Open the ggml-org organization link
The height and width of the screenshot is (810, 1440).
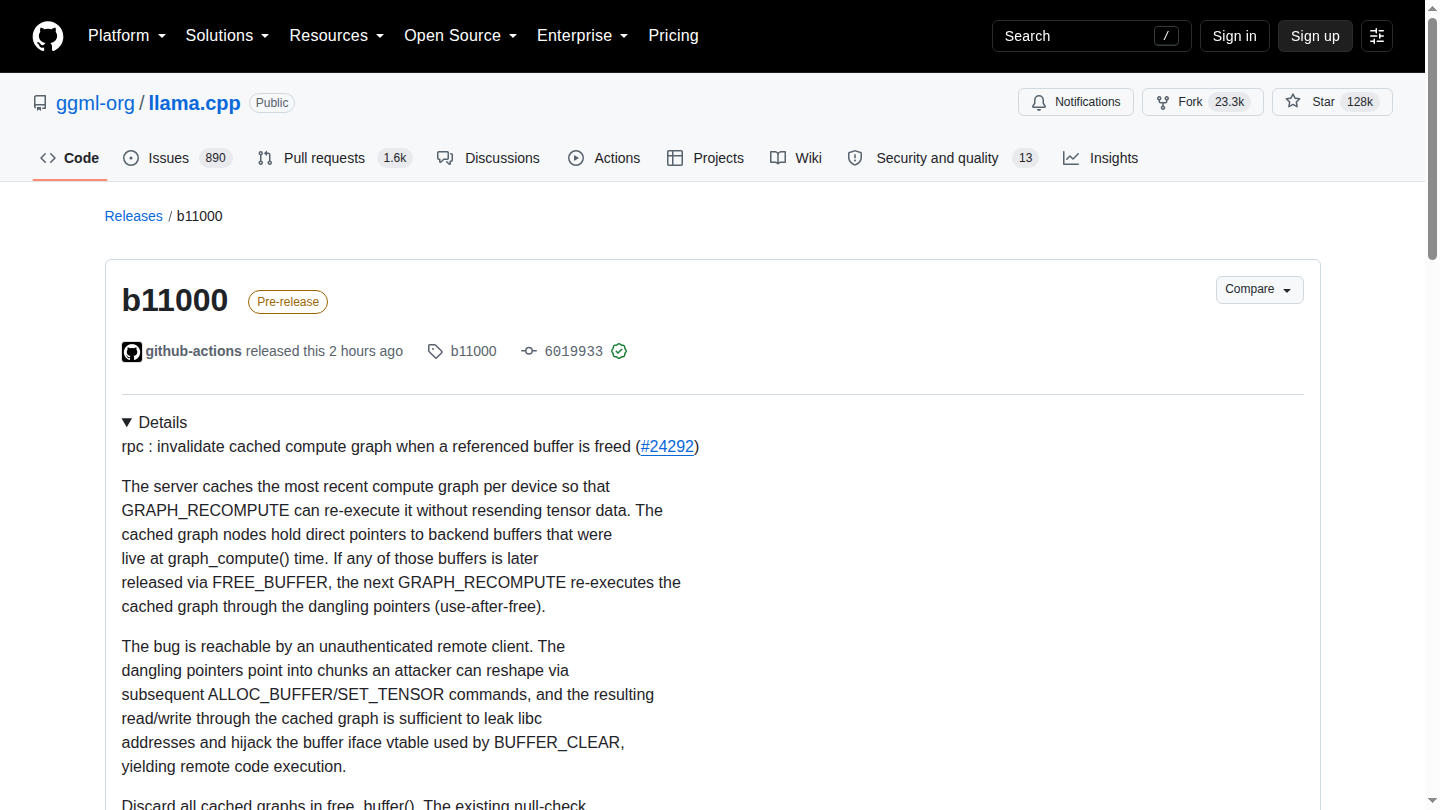(x=95, y=103)
